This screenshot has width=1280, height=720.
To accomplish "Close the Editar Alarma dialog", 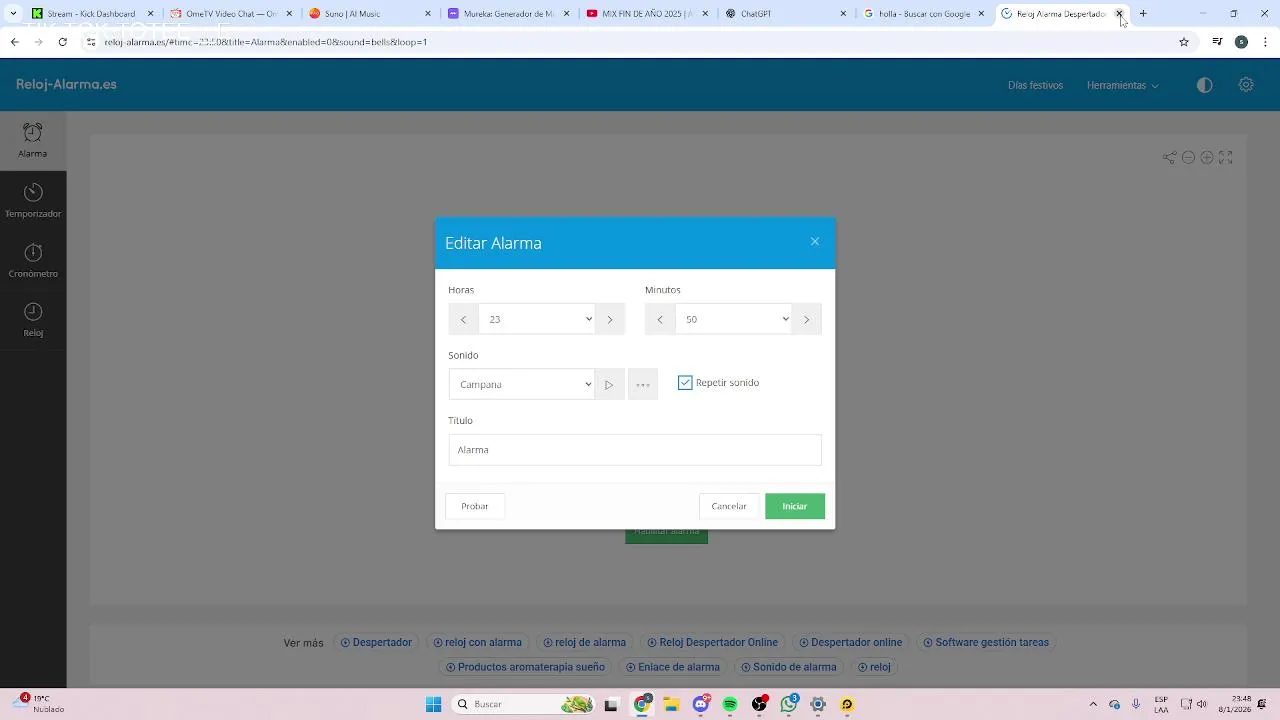I will point(815,242).
